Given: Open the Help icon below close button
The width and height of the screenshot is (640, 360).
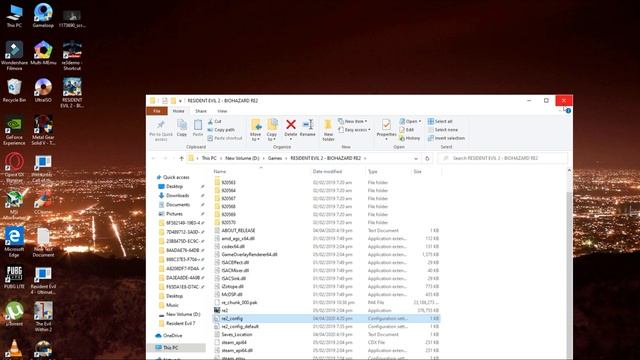Looking at the screenshot, I should tap(568, 111).
